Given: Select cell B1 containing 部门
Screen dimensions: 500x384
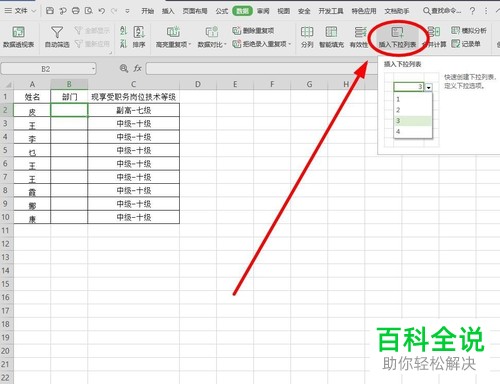Looking at the screenshot, I should click(69, 97).
